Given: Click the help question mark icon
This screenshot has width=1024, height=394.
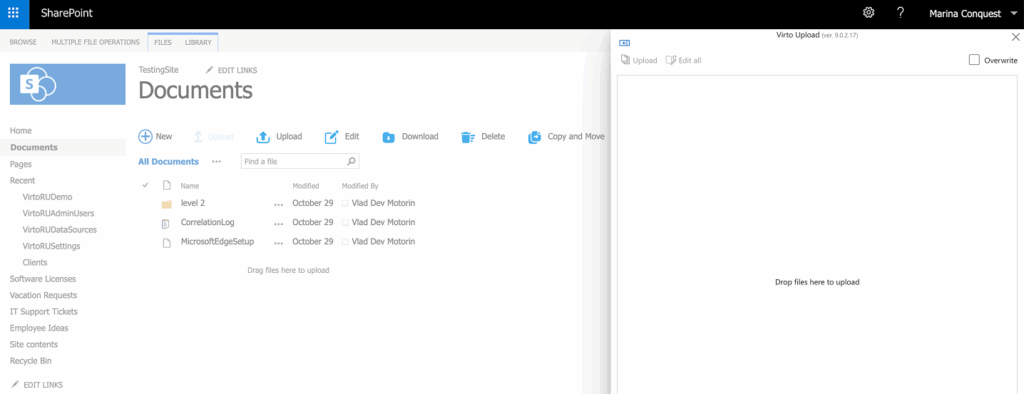Looking at the screenshot, I should [901, 12].
